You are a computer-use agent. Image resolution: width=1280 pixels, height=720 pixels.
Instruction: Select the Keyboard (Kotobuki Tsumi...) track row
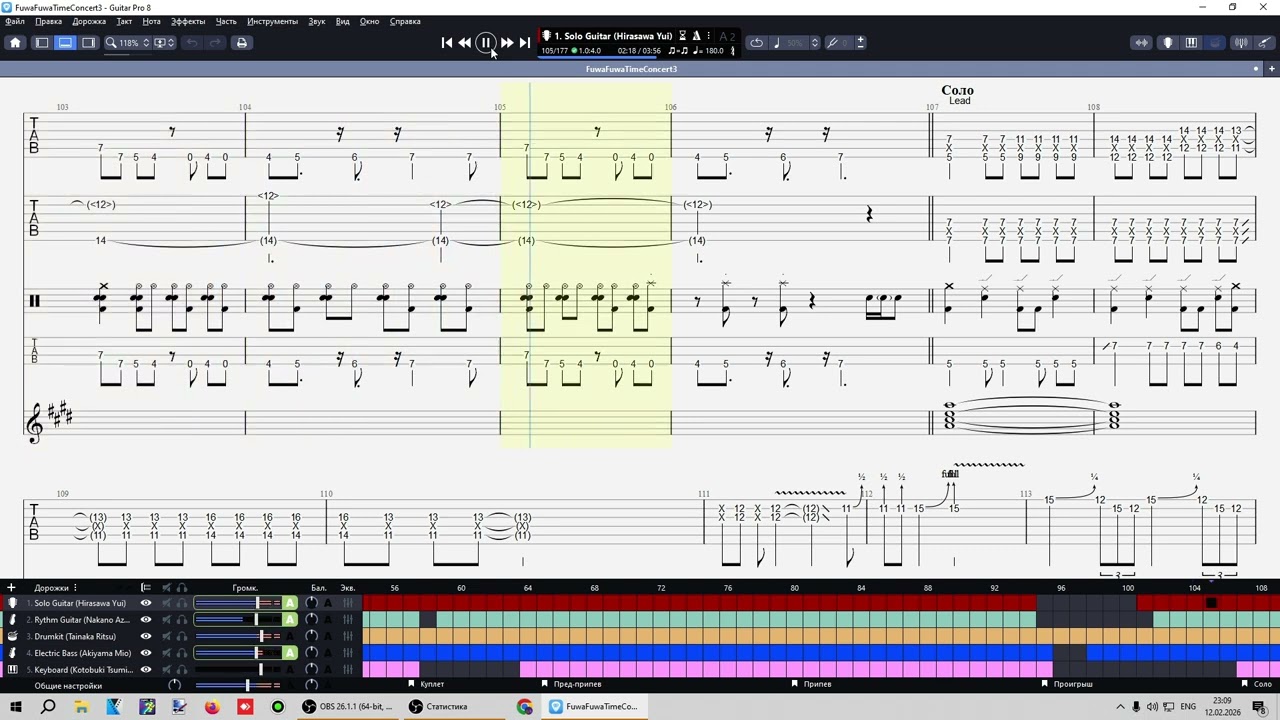(82, 670)
